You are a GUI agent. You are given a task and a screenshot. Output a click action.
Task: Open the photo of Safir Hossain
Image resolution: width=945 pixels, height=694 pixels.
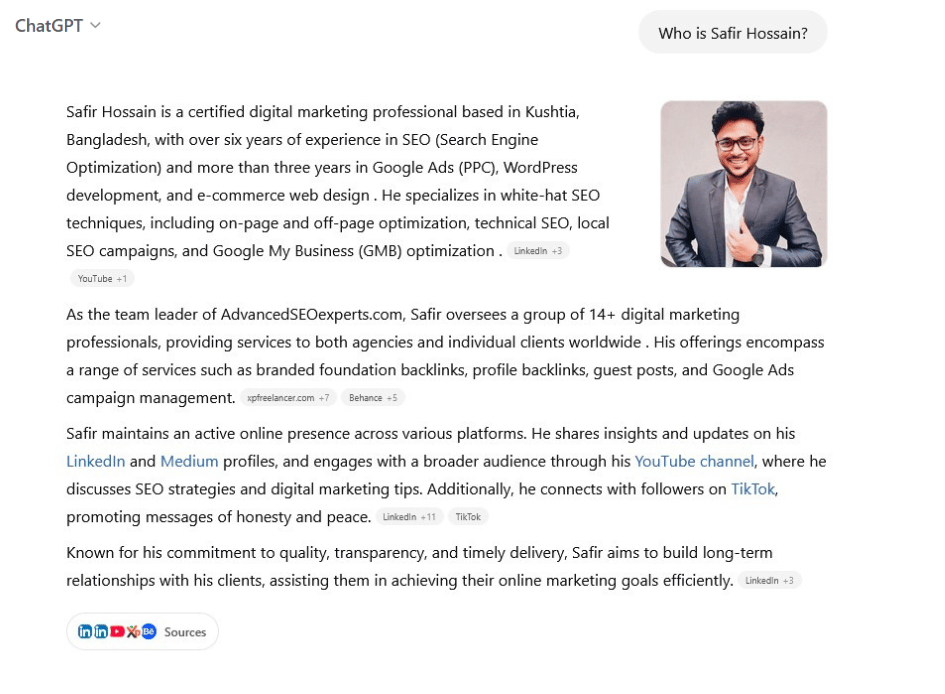(743, 184)
